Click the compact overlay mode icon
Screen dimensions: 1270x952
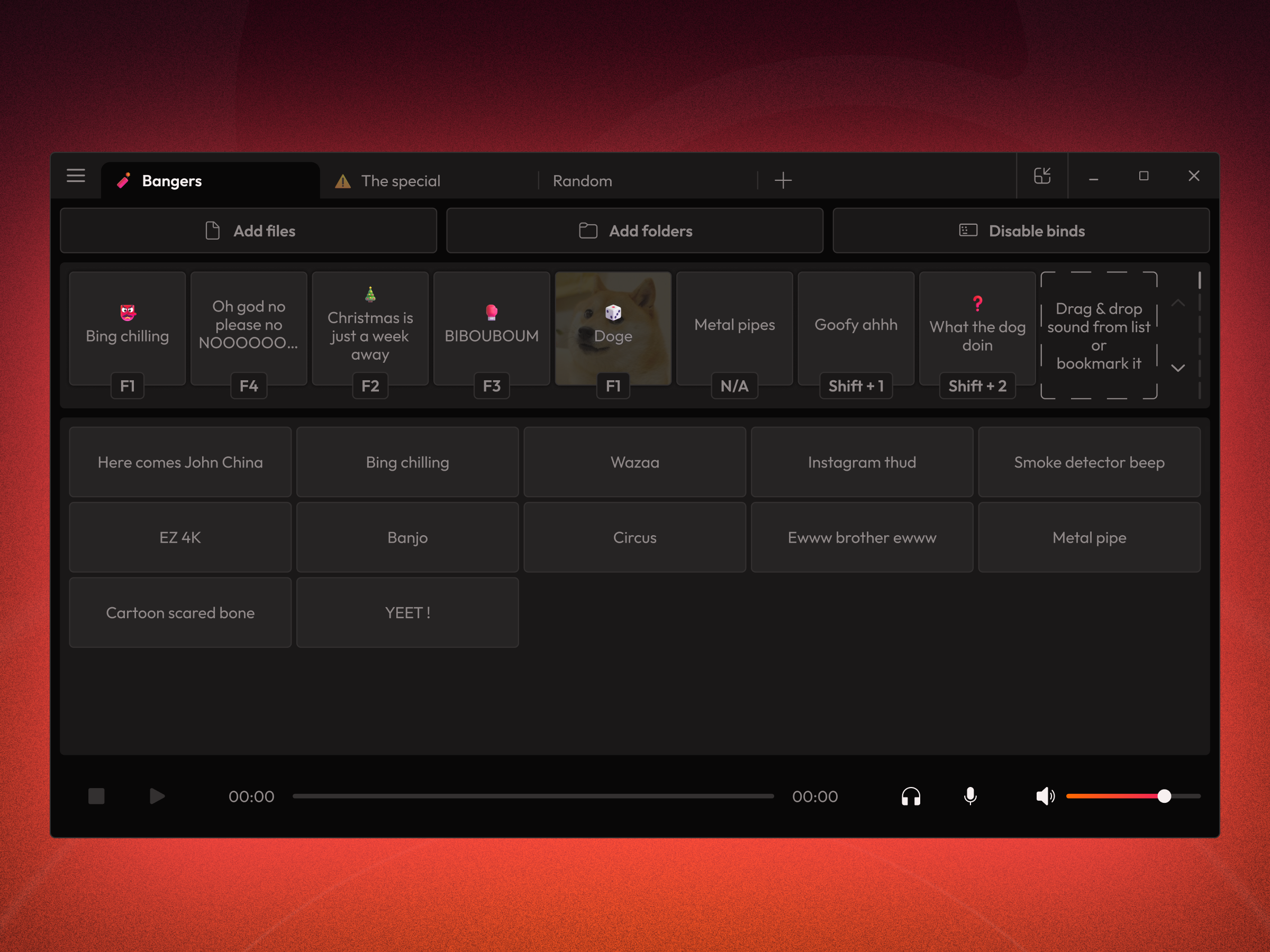click(x=1042, y=176)
